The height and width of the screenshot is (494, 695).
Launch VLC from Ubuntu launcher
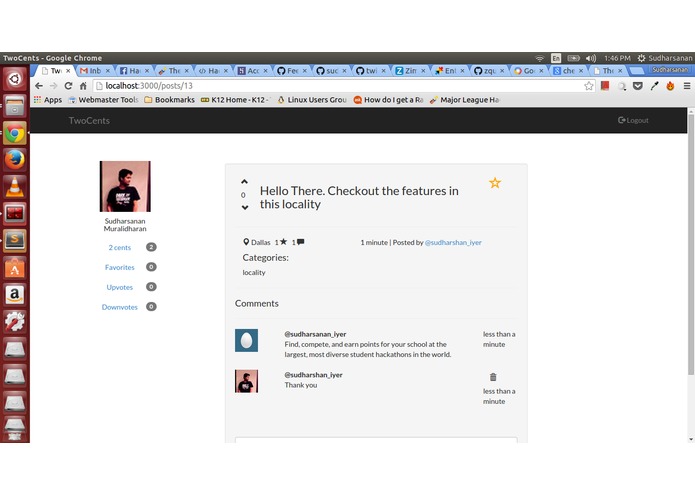15,187
